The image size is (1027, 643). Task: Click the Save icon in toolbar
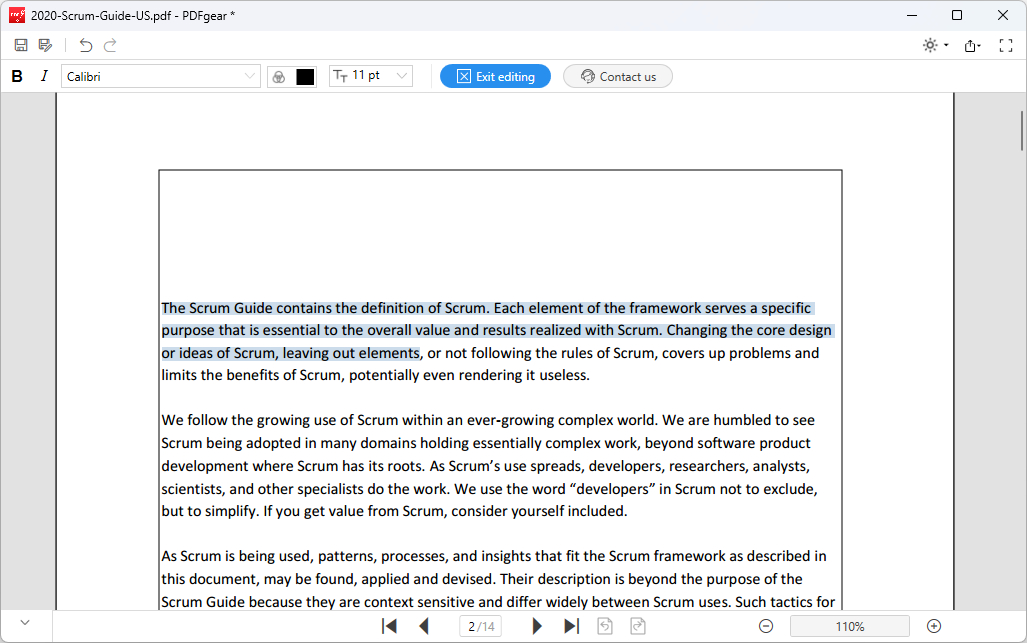[x=21, y=45]
